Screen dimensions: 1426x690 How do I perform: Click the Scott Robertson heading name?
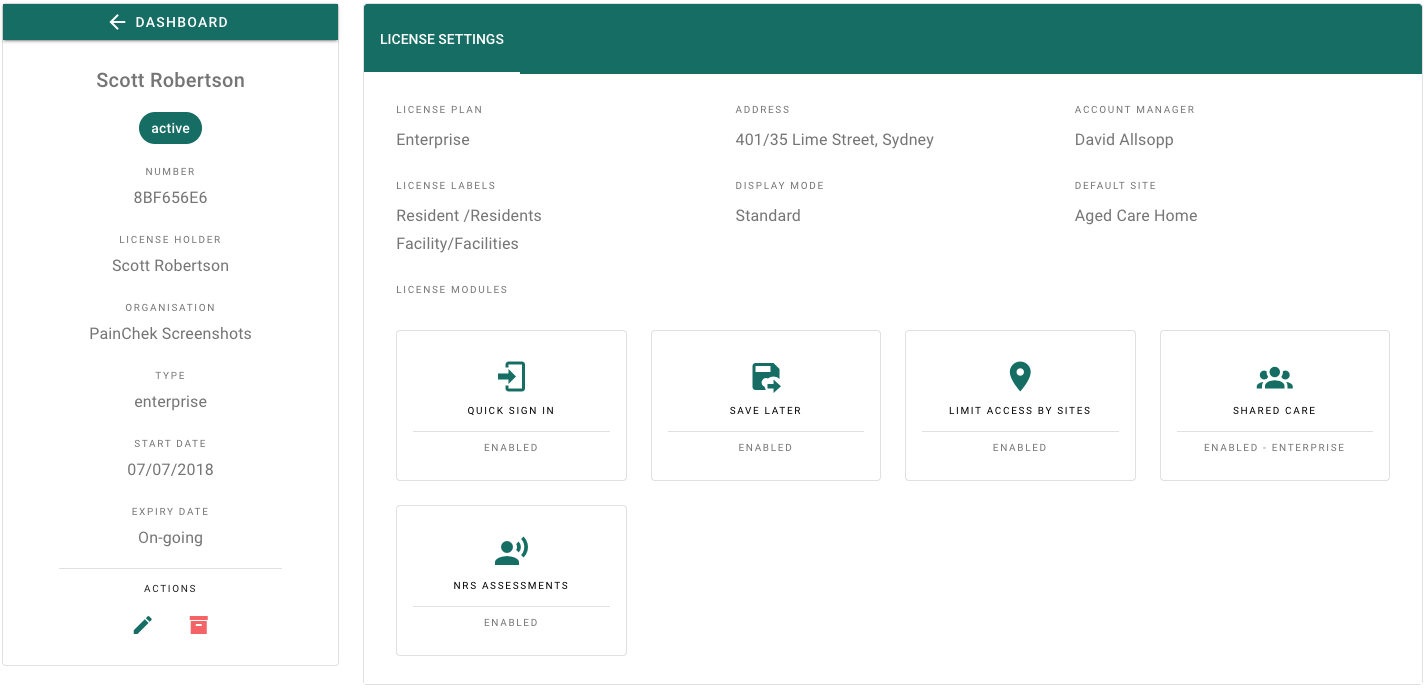coord(170,80)
